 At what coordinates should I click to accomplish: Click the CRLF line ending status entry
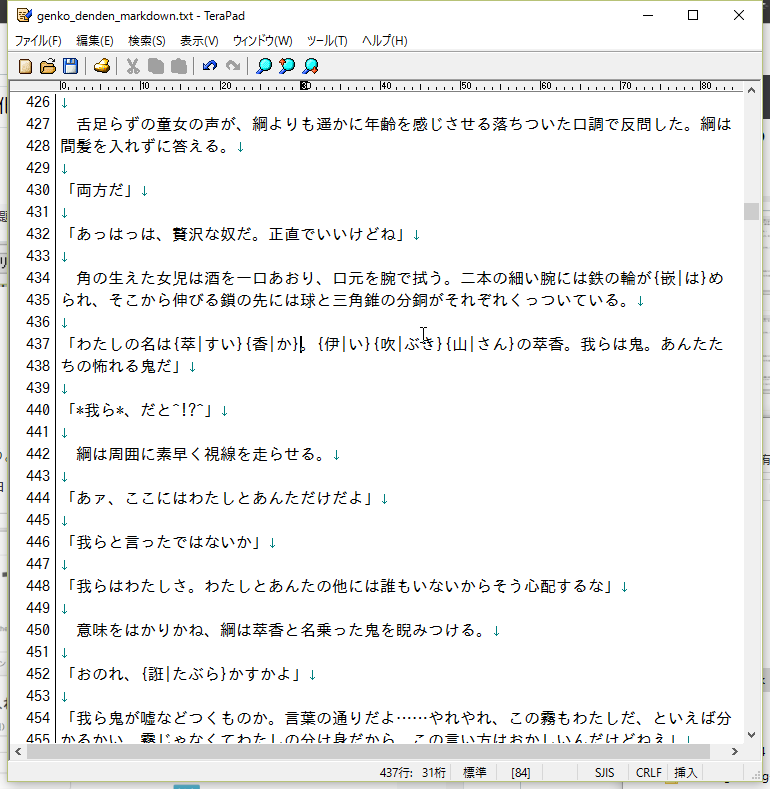tap(649, 772)
